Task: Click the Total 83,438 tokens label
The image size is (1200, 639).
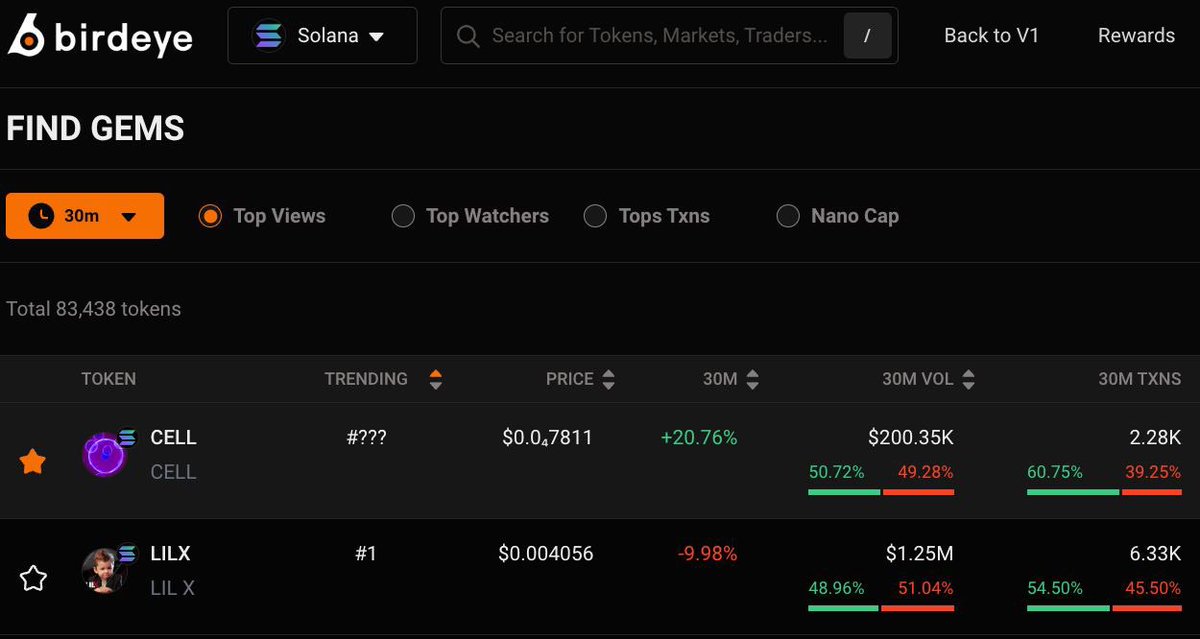Action: 94,309
